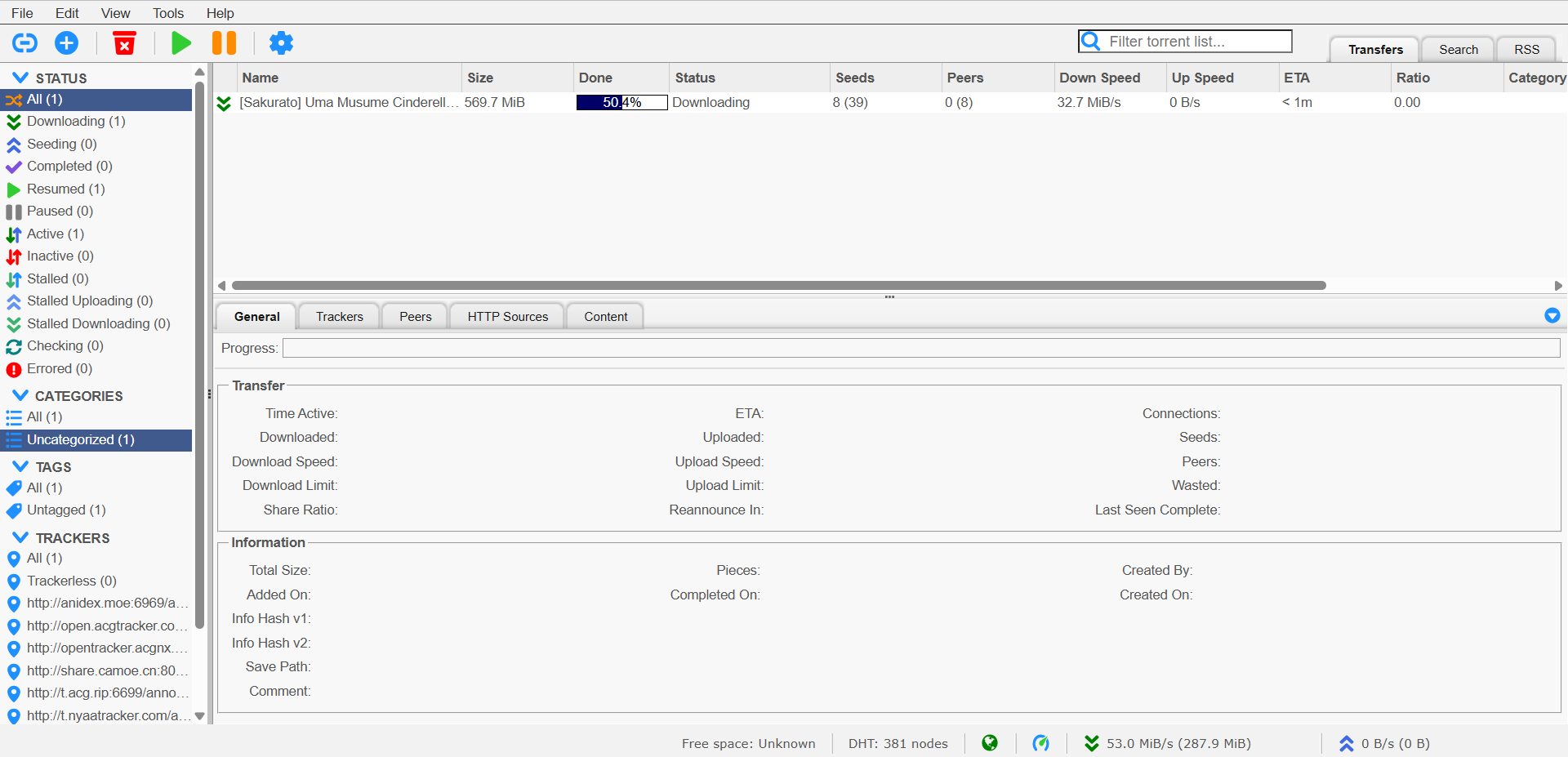Collapse the TRACKERS section
Image resolution: width=1568 pixels, height=757 pixels.
tap(20, 537)
